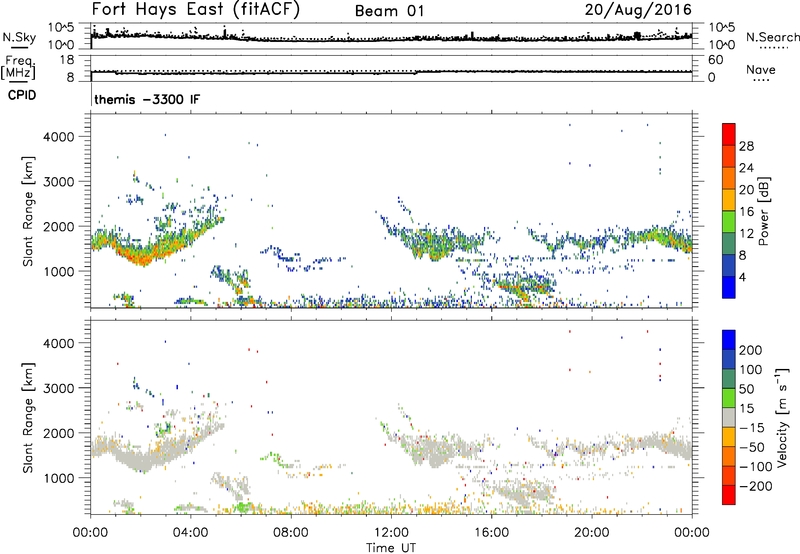Click "1000" tick in the Velocity panel
The height and width of the screenshot is (554, 800).
coord(59,478)
